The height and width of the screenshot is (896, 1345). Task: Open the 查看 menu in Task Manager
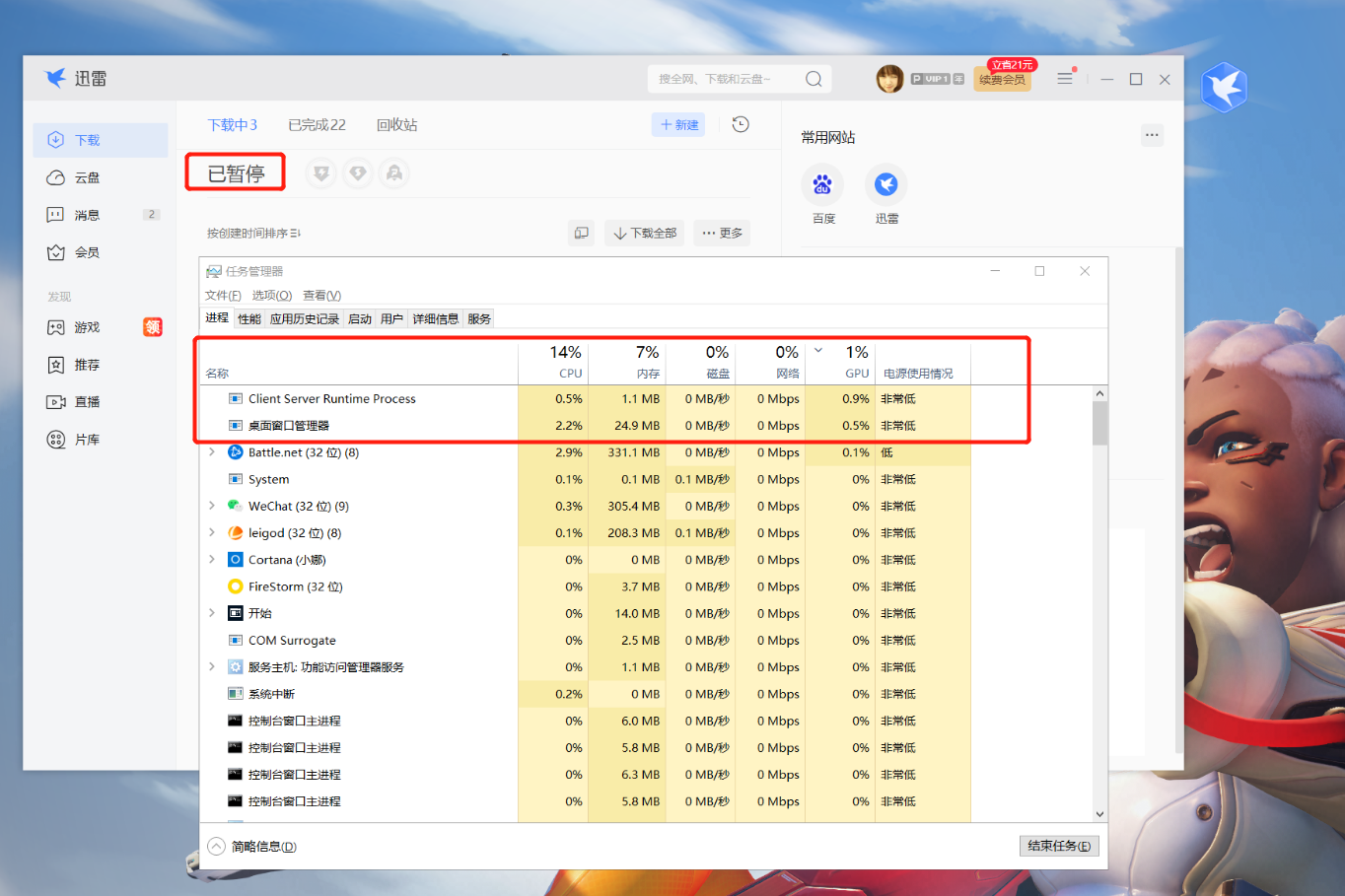click(x=320, y=295)
